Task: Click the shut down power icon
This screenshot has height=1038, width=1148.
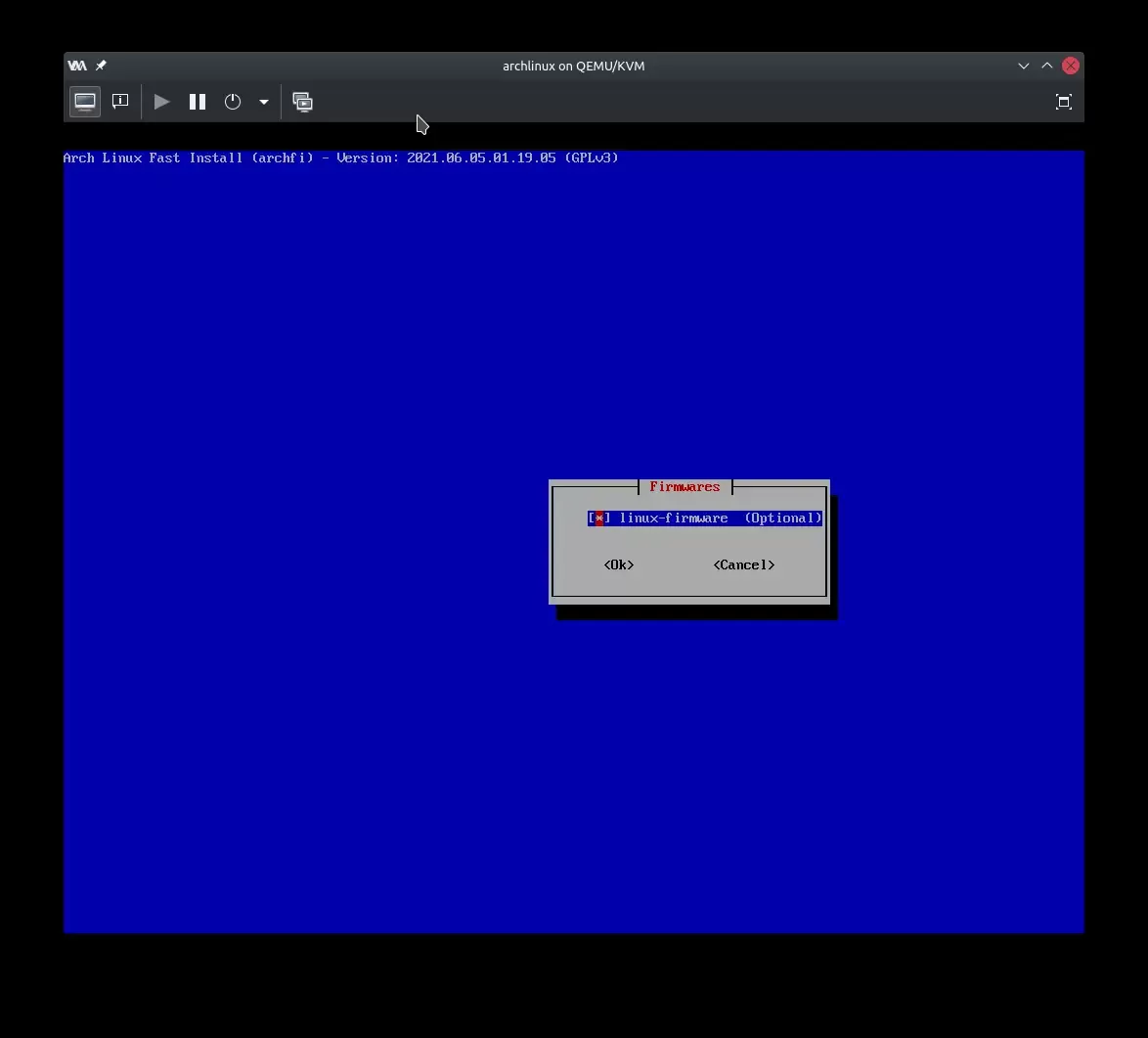Action: [233, 102]
